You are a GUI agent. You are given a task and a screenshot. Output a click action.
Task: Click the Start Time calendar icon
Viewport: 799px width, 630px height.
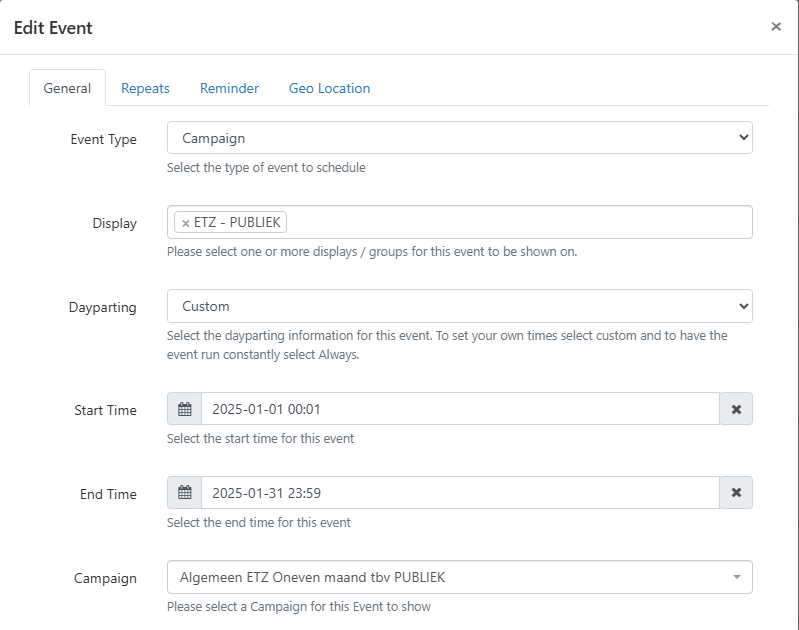(184, 409)
